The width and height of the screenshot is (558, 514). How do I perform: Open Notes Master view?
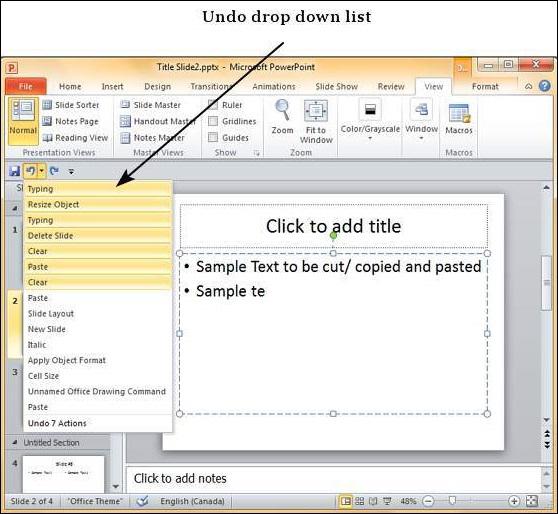[152, 138]
